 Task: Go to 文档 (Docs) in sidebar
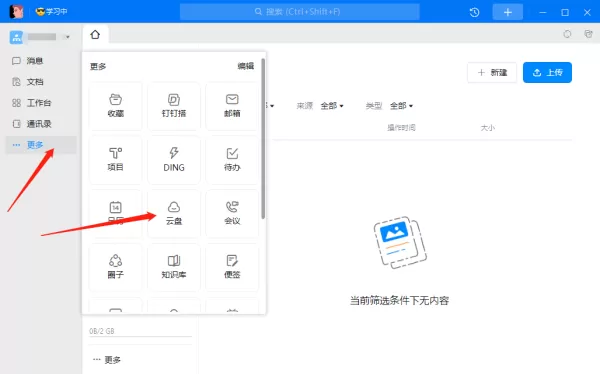41,82
